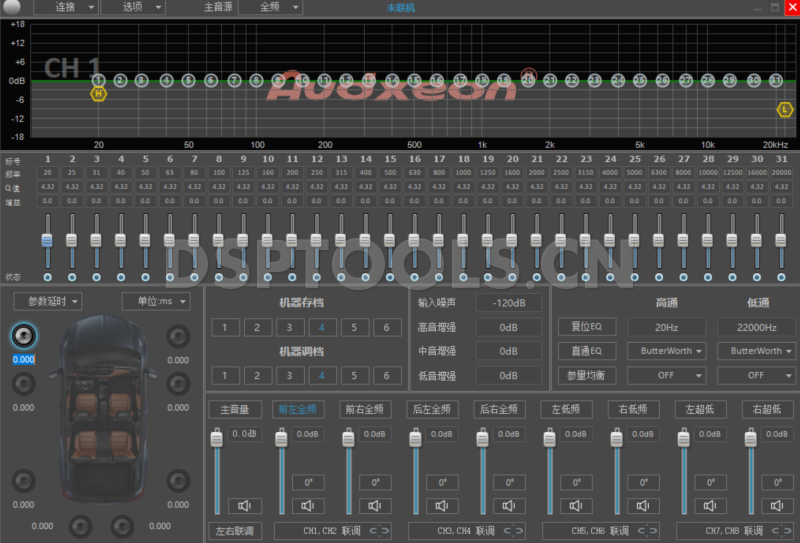Click the 复位EQ reset button
The height and width of the screenshot is (543, 800).
pyautogui.click(x=587, y=327)
